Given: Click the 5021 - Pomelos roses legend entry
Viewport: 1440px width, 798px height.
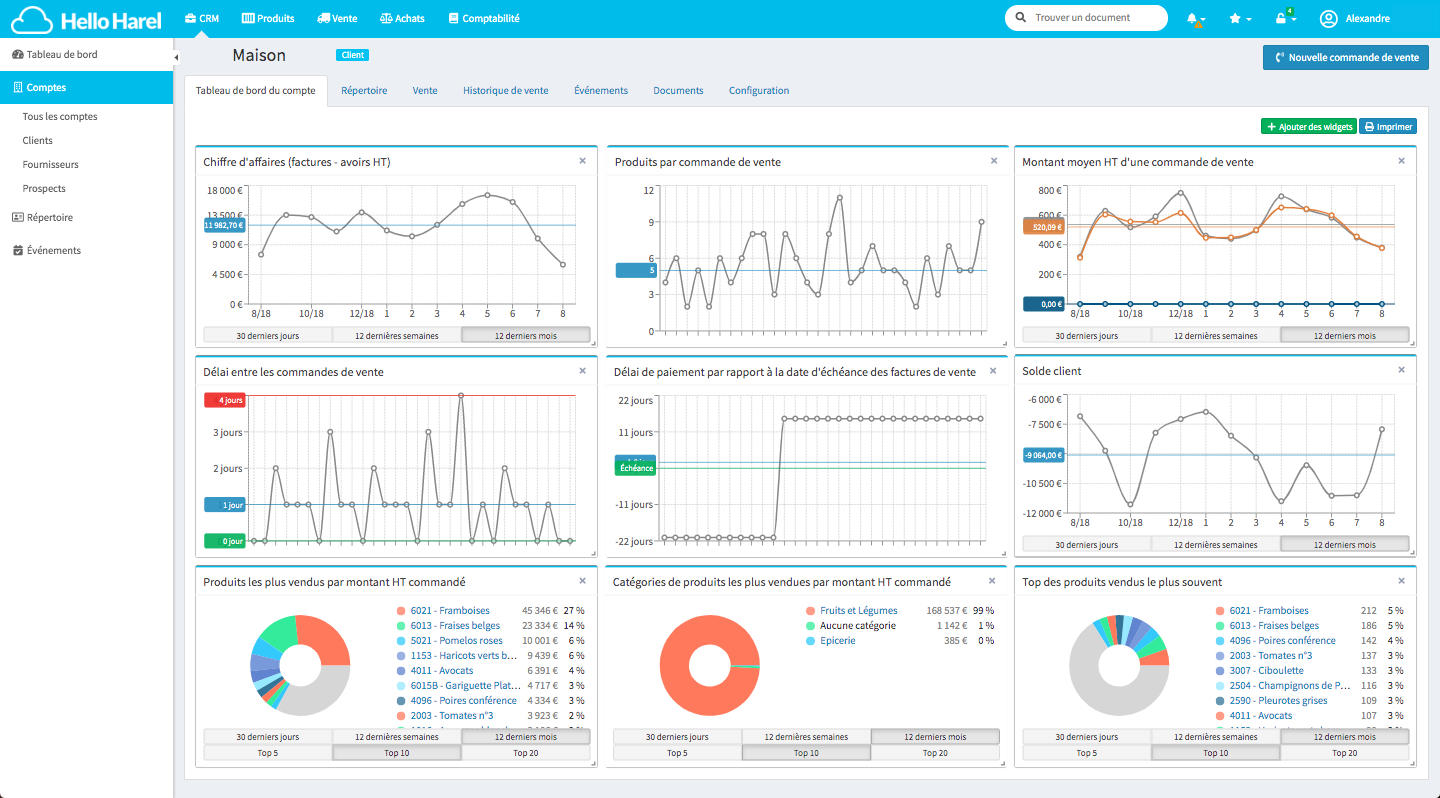Looking at the screenshot, I should tap(456, 641).
